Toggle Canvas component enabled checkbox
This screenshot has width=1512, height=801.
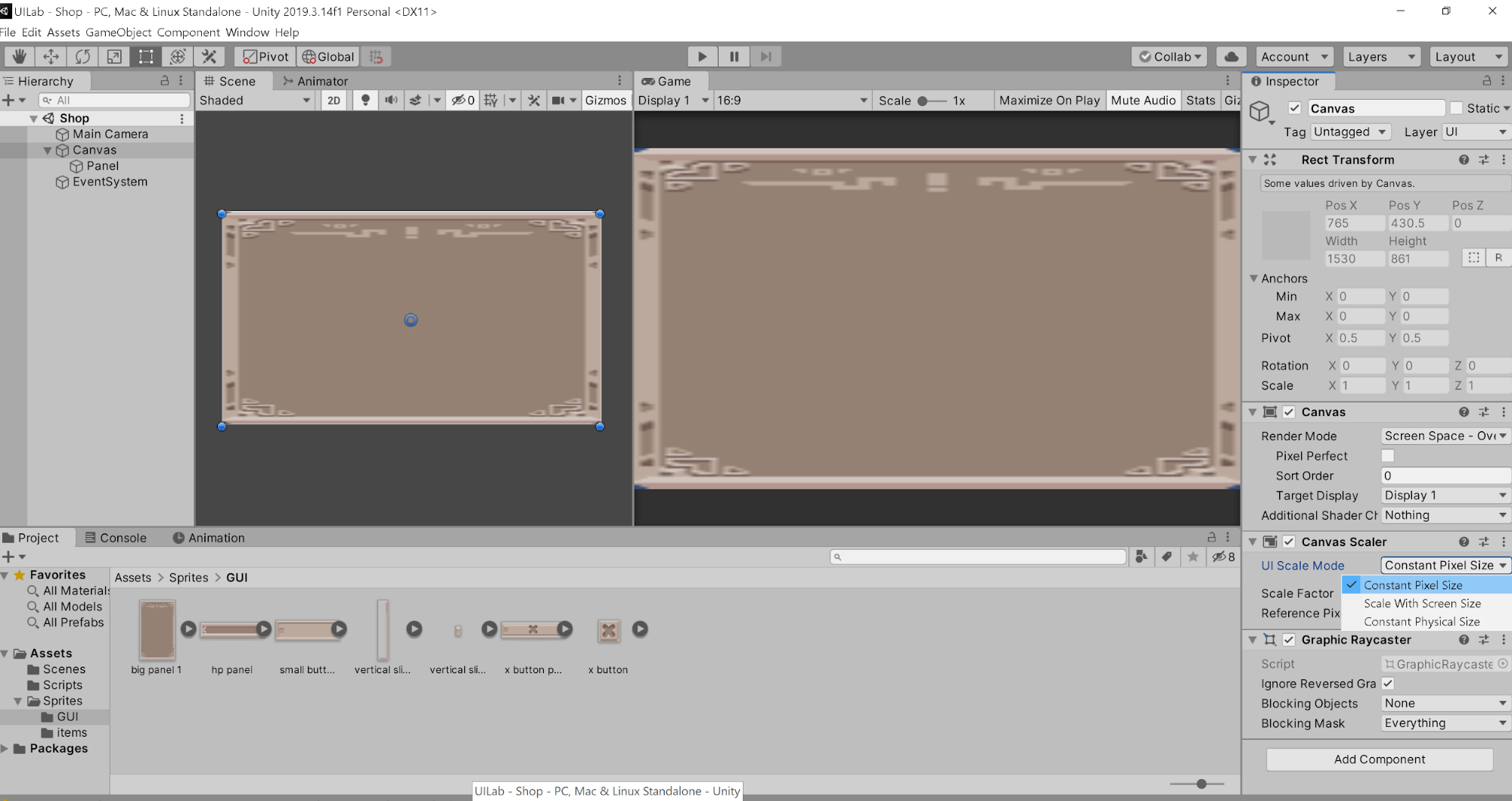(x=1289, y=412)
